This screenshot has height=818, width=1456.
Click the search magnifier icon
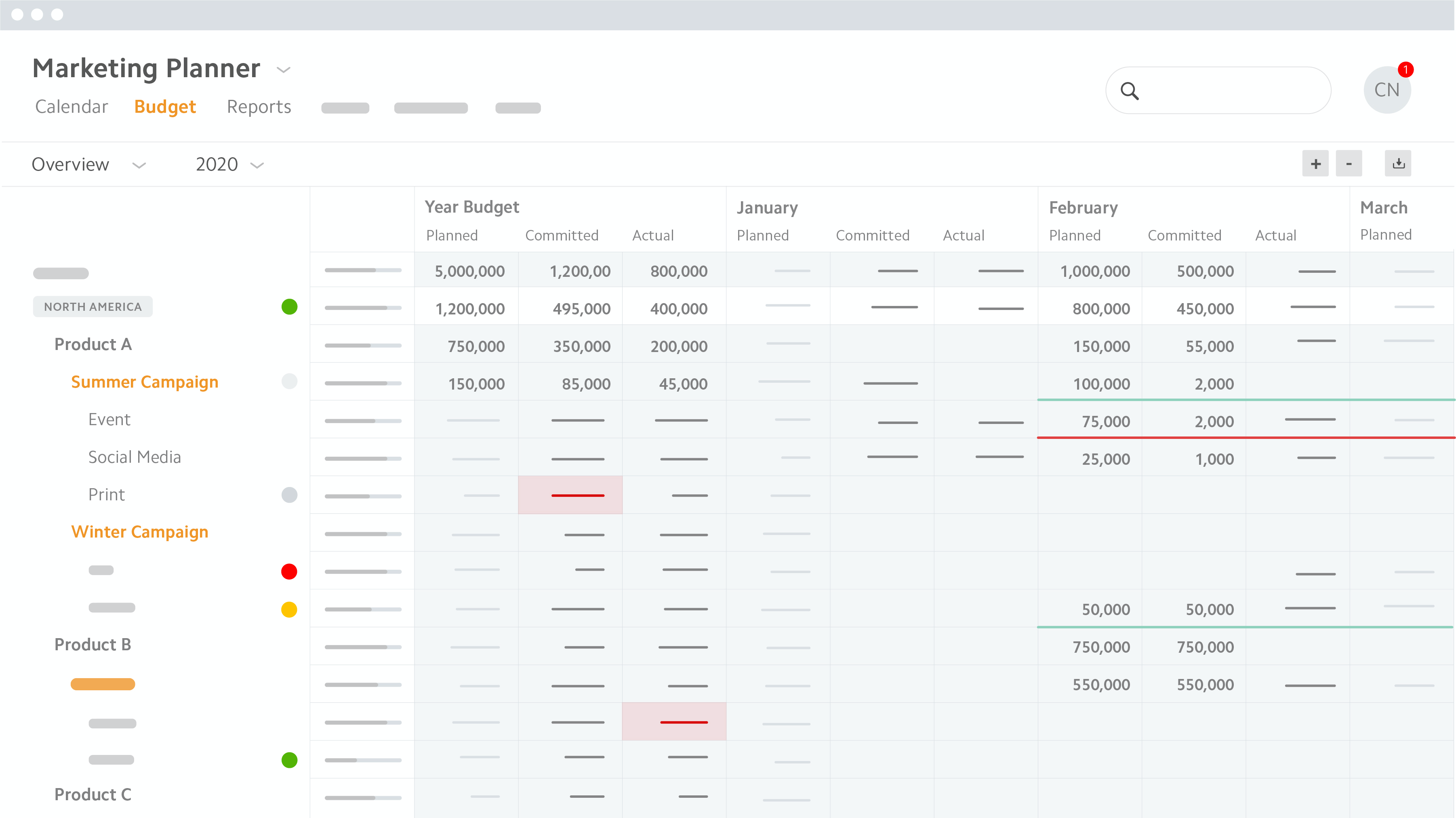click(x=1129, y=91)
